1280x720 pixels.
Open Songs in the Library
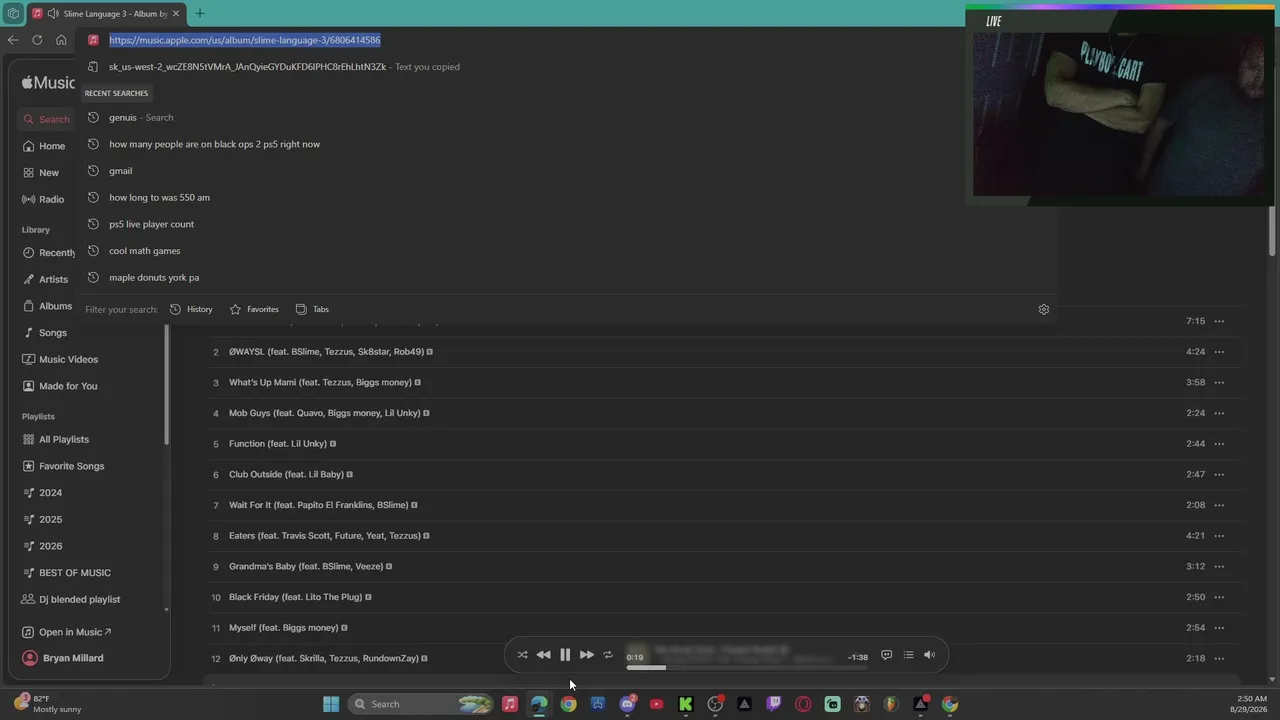pyautogui.click(x=45, y=333)
